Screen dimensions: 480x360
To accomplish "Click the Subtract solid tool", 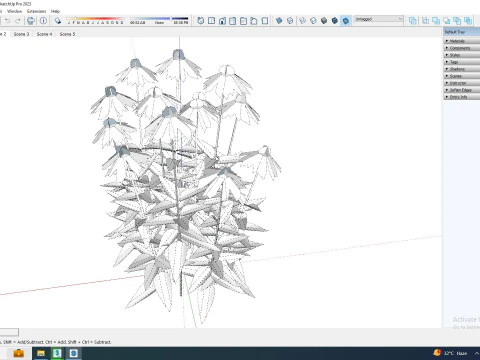I will point(447,21).
